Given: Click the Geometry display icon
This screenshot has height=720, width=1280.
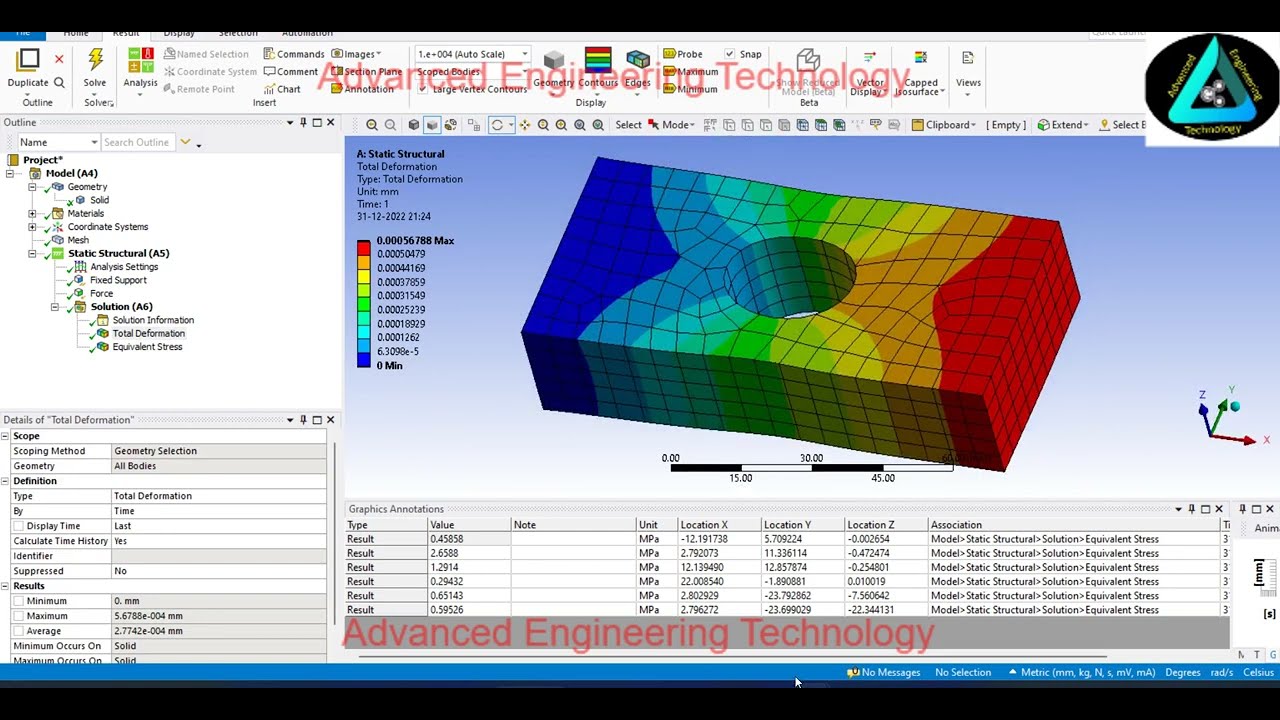Looking at the screenshot, I should [x=553, y=60].
